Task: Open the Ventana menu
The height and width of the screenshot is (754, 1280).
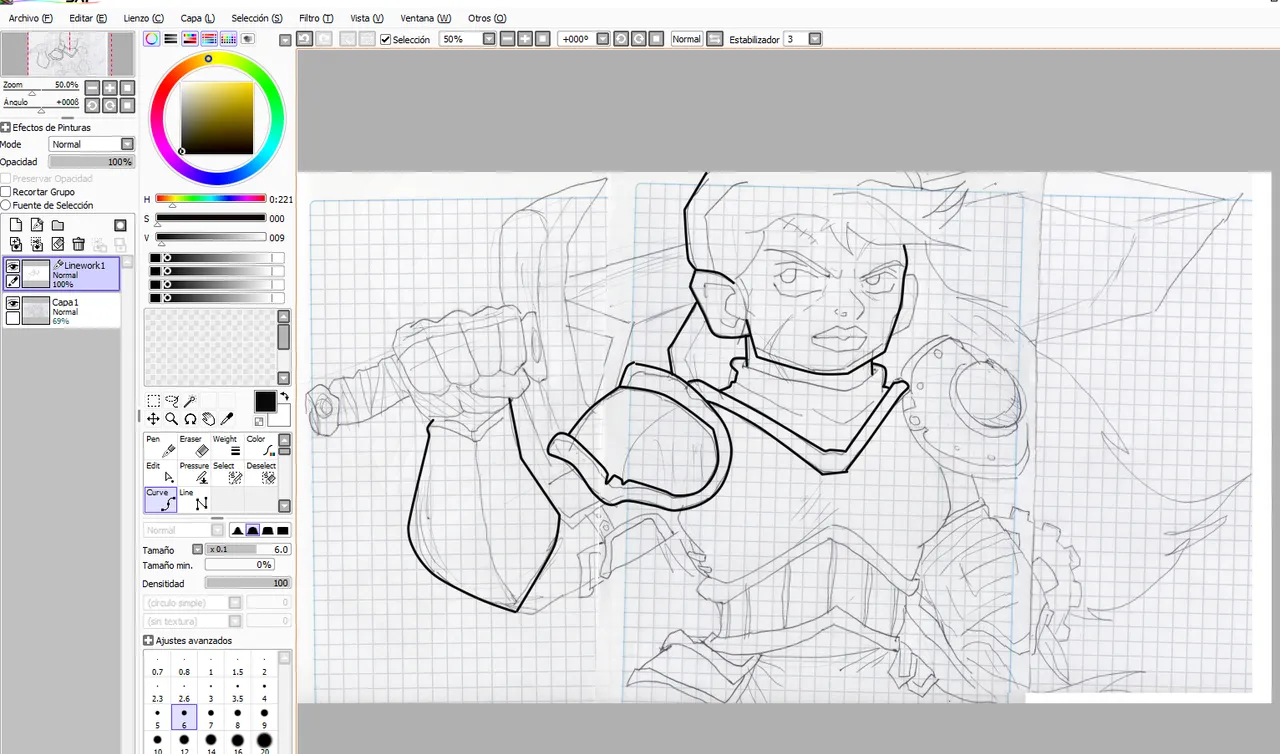Action: coord(425,18)
